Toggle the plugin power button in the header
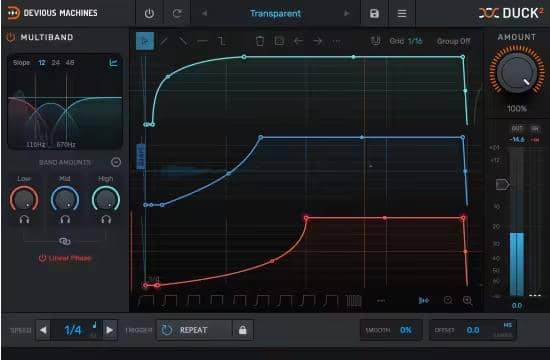 149,13
